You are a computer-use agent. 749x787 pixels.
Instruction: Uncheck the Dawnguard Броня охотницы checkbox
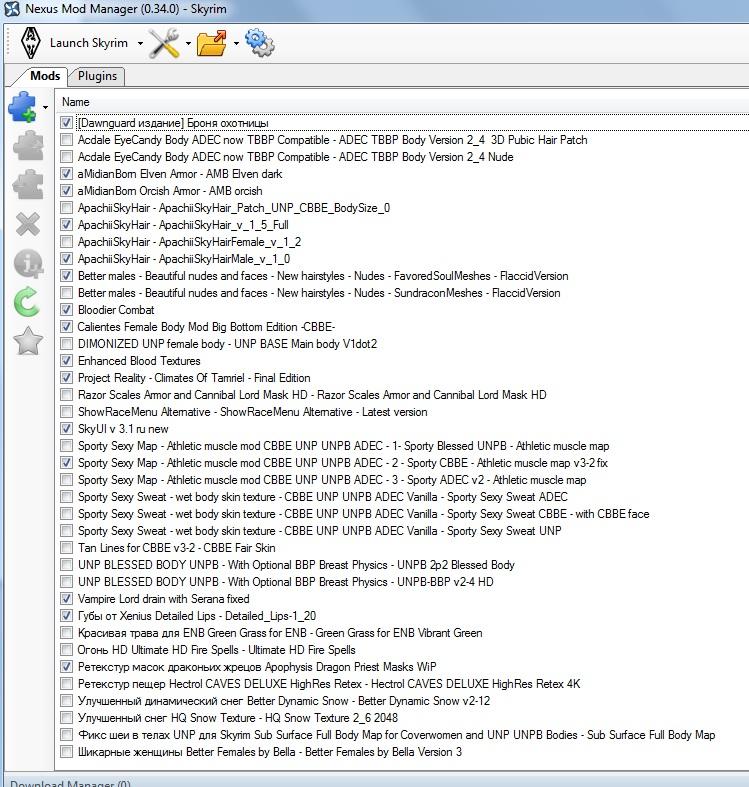tap(66, 122)
